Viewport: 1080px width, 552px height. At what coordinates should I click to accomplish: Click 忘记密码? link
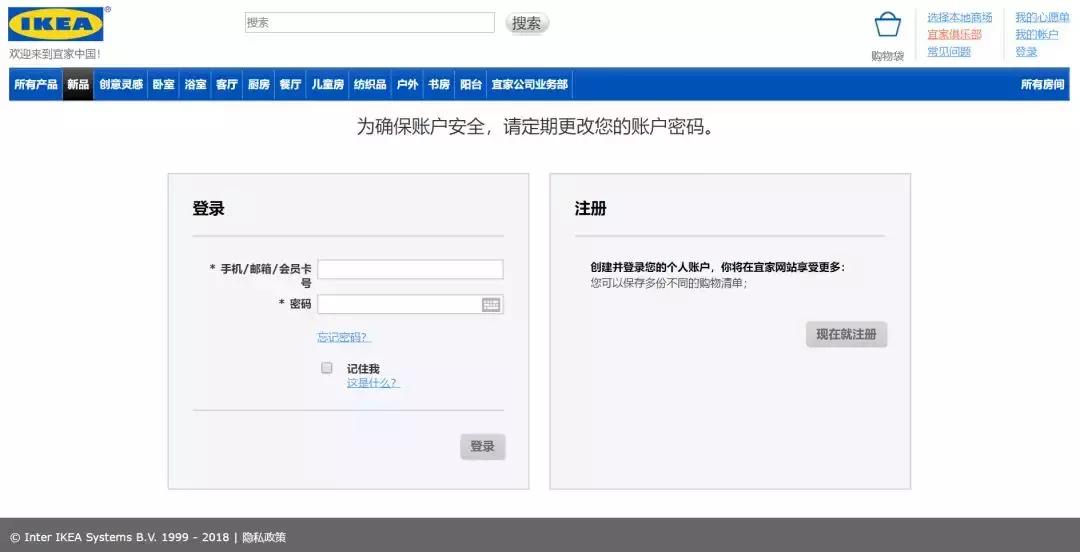[x=344, y=338]
